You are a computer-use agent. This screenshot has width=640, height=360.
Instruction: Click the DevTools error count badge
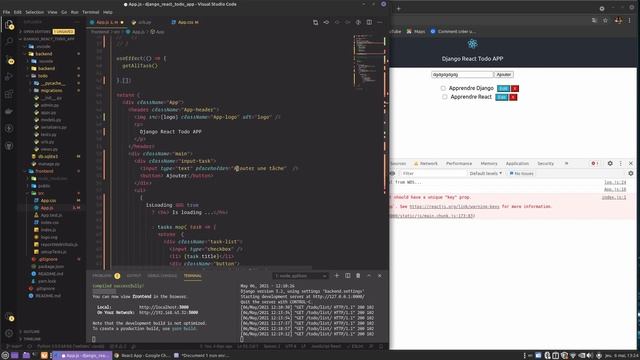(x=595, y=163)
